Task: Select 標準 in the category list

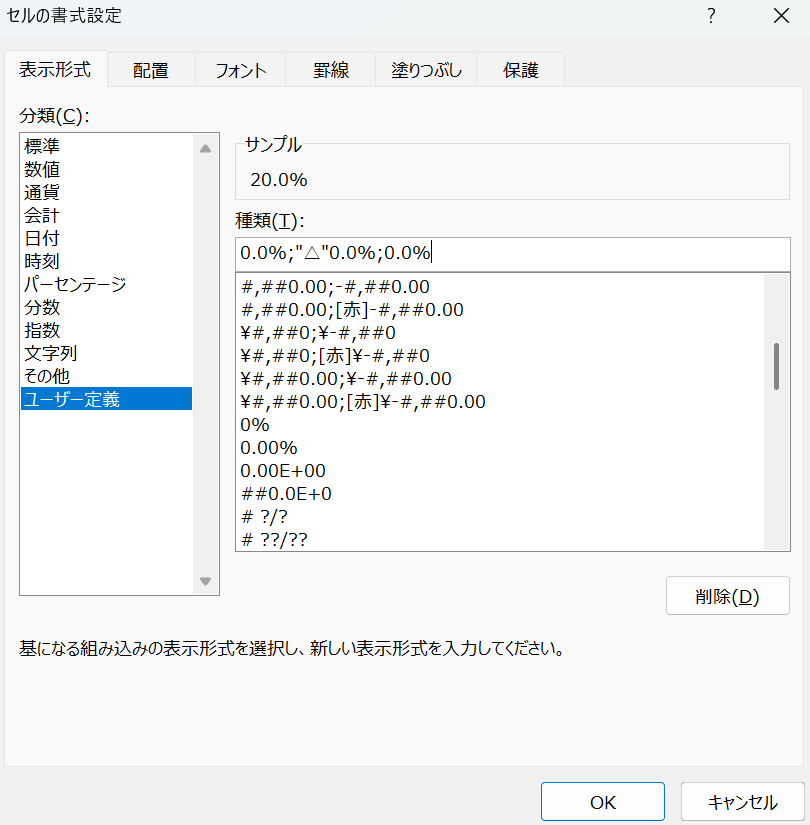Action: [x=42, y=146]
